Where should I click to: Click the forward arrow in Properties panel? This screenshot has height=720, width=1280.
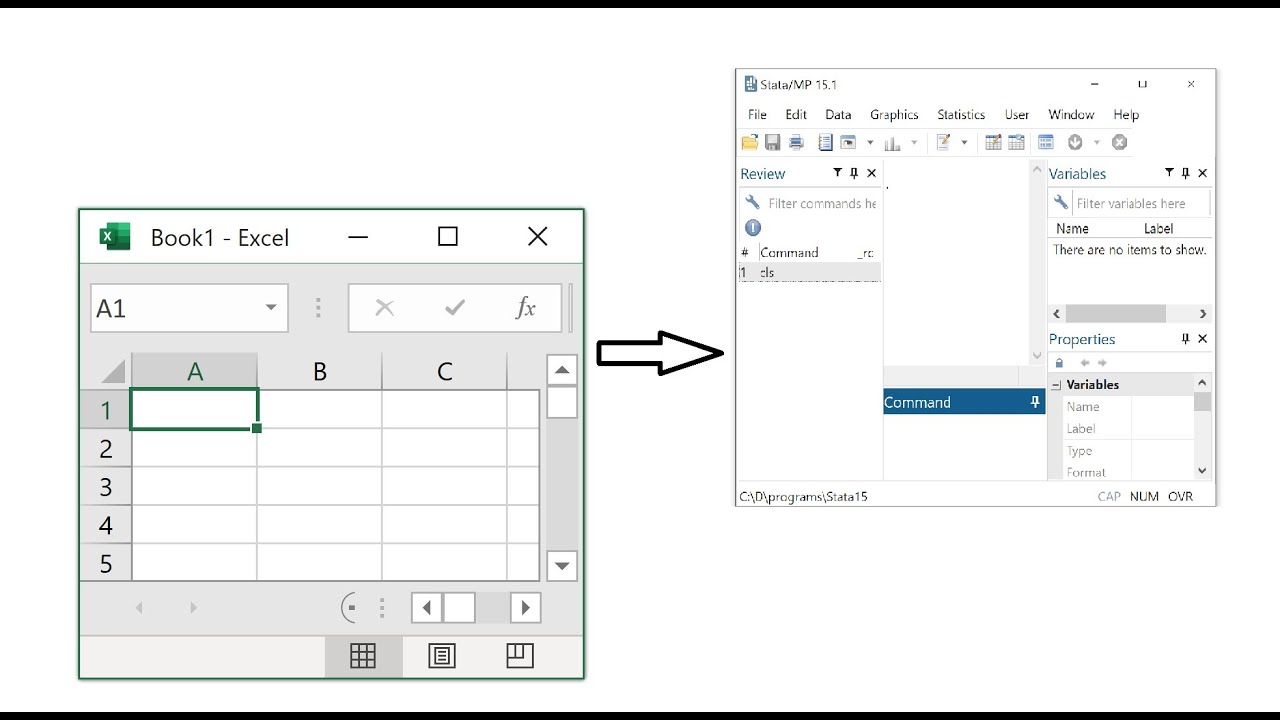(x=1102, y=363)
